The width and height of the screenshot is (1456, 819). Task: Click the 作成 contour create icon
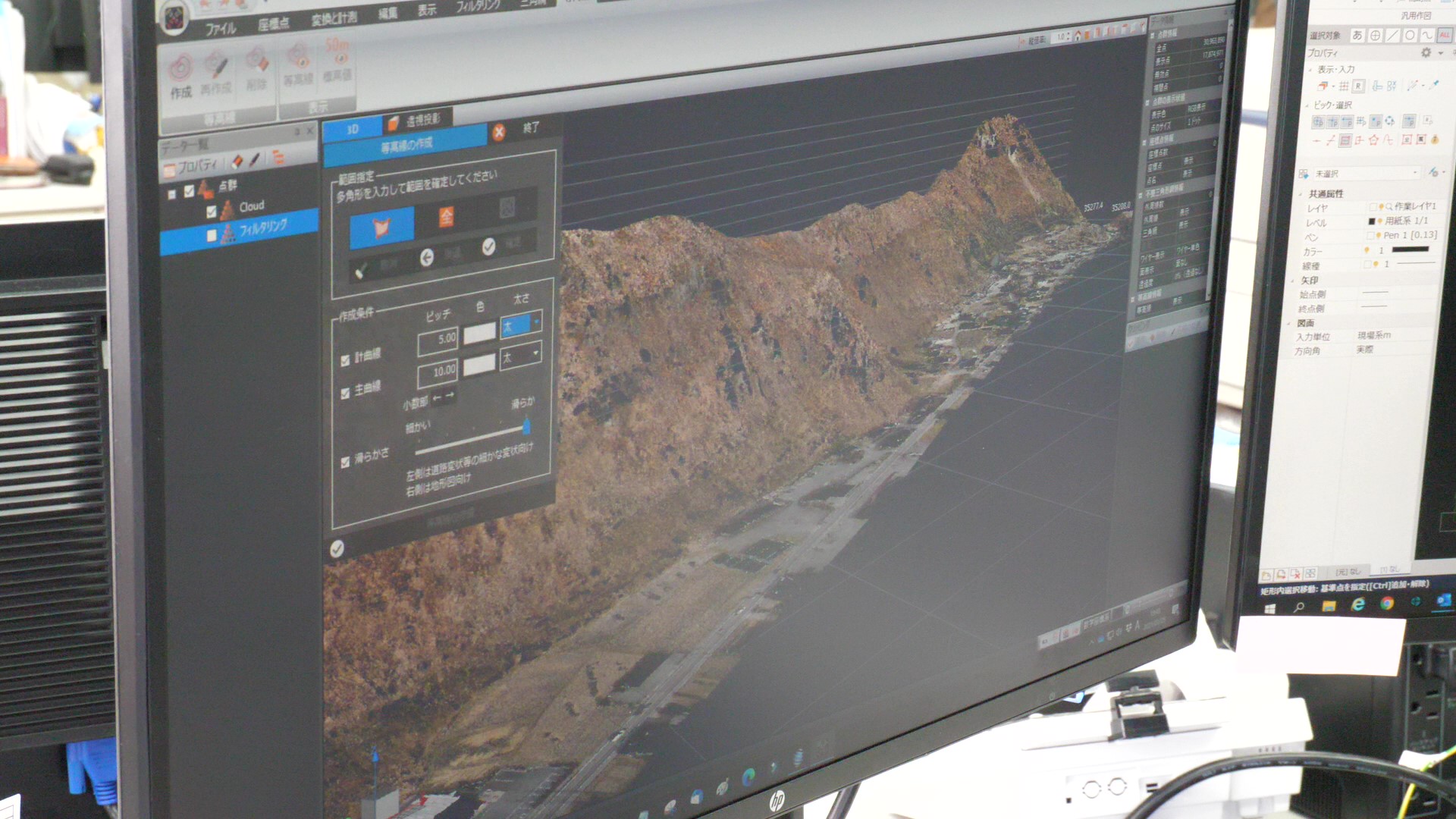click(x=180, y=69)
